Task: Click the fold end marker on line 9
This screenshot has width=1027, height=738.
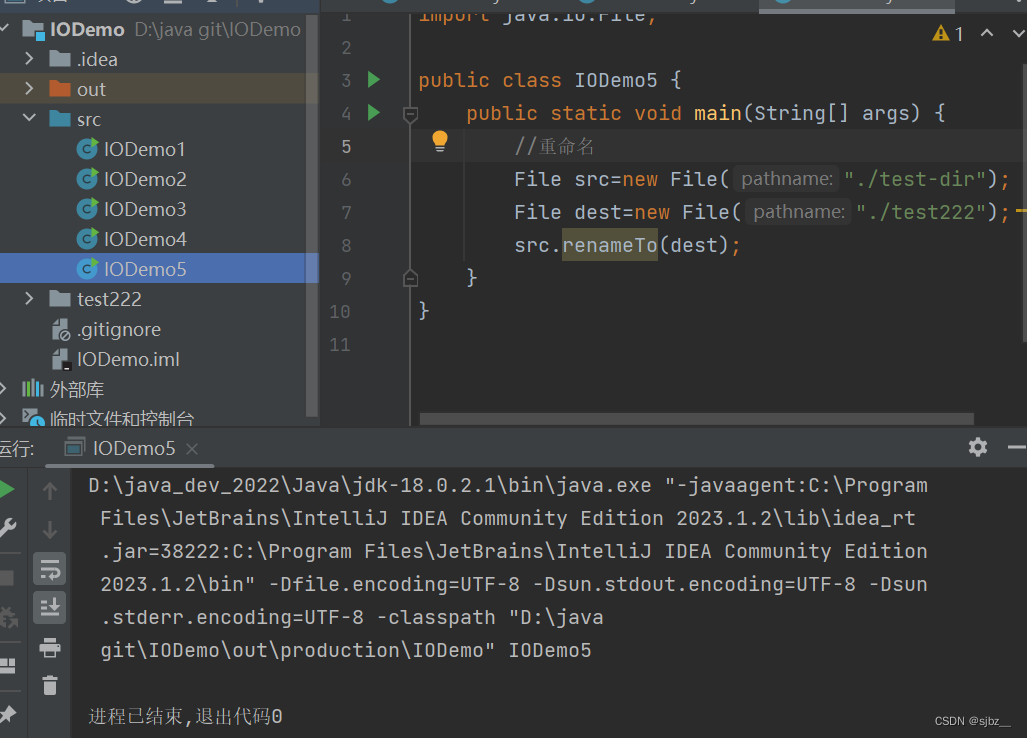Action: [x=410, y=278]
